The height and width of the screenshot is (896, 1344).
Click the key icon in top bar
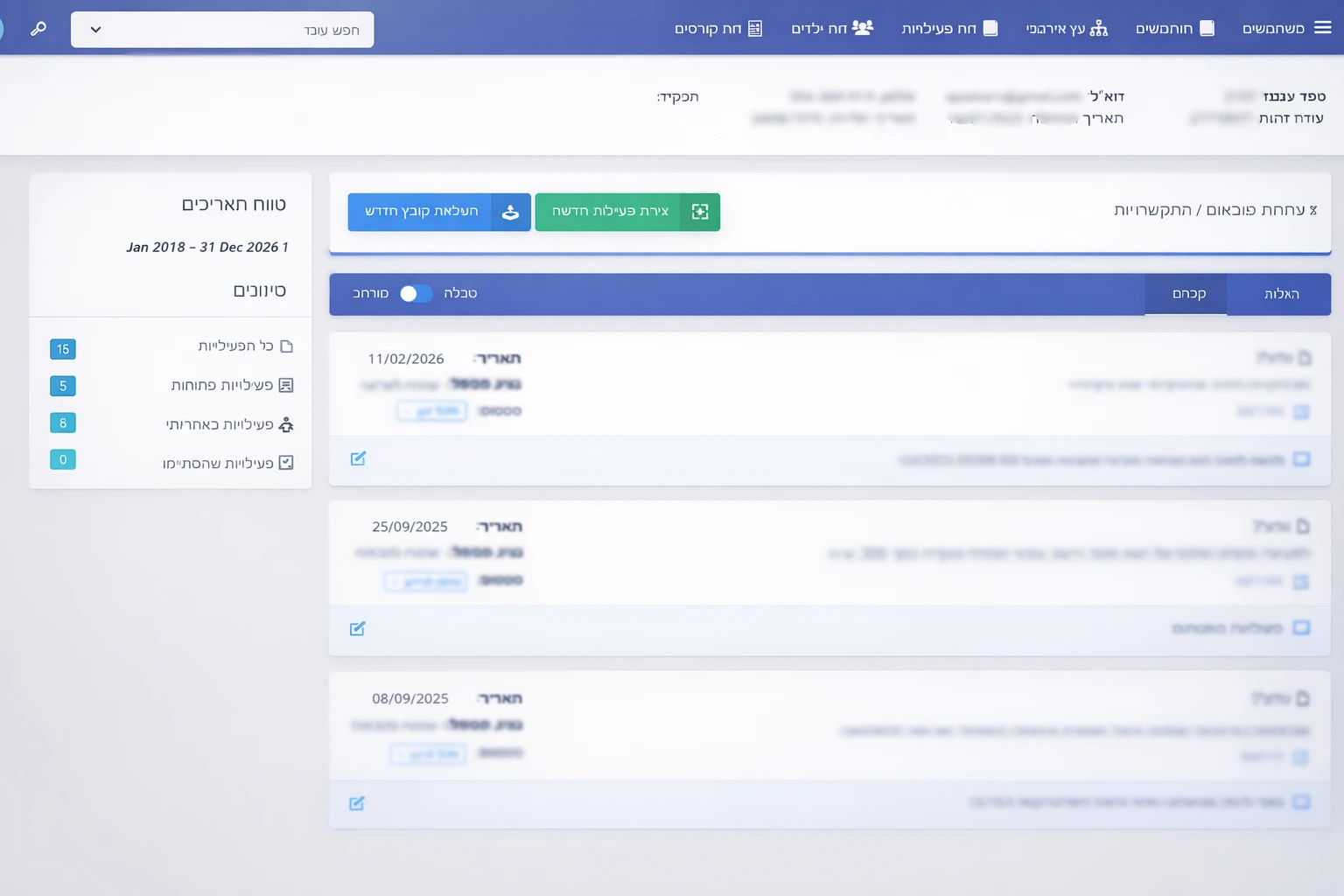tap(38, 29)
